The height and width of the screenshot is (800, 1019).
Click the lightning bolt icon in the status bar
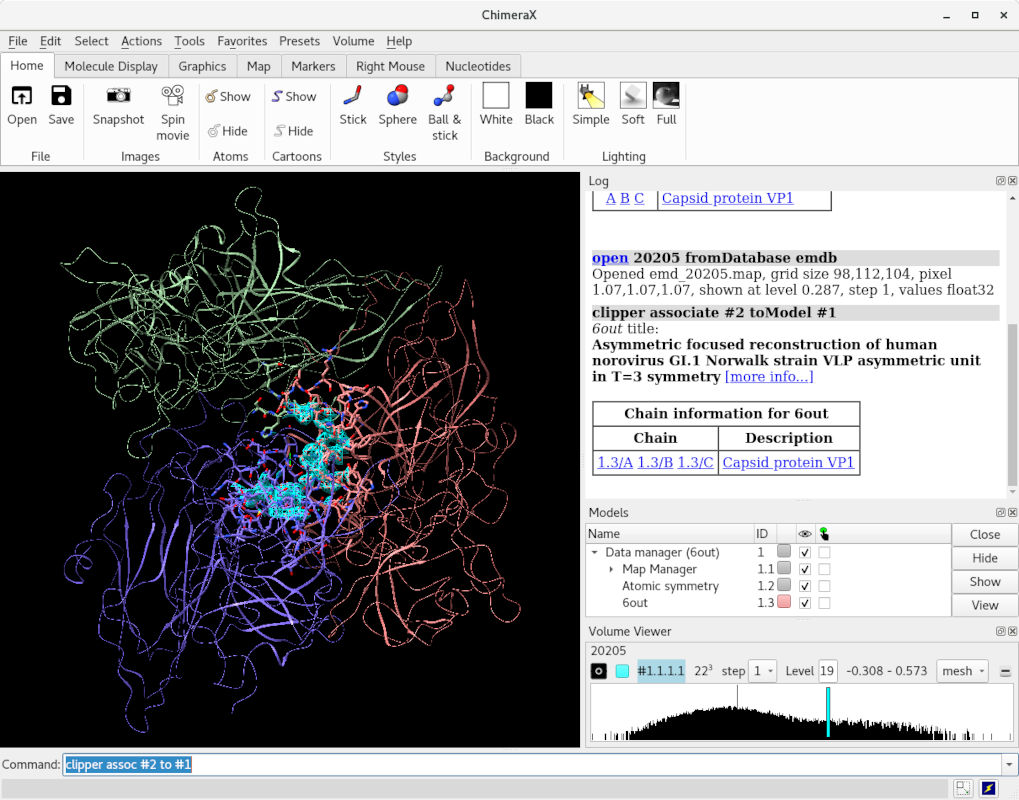click(x=988, y=788)
